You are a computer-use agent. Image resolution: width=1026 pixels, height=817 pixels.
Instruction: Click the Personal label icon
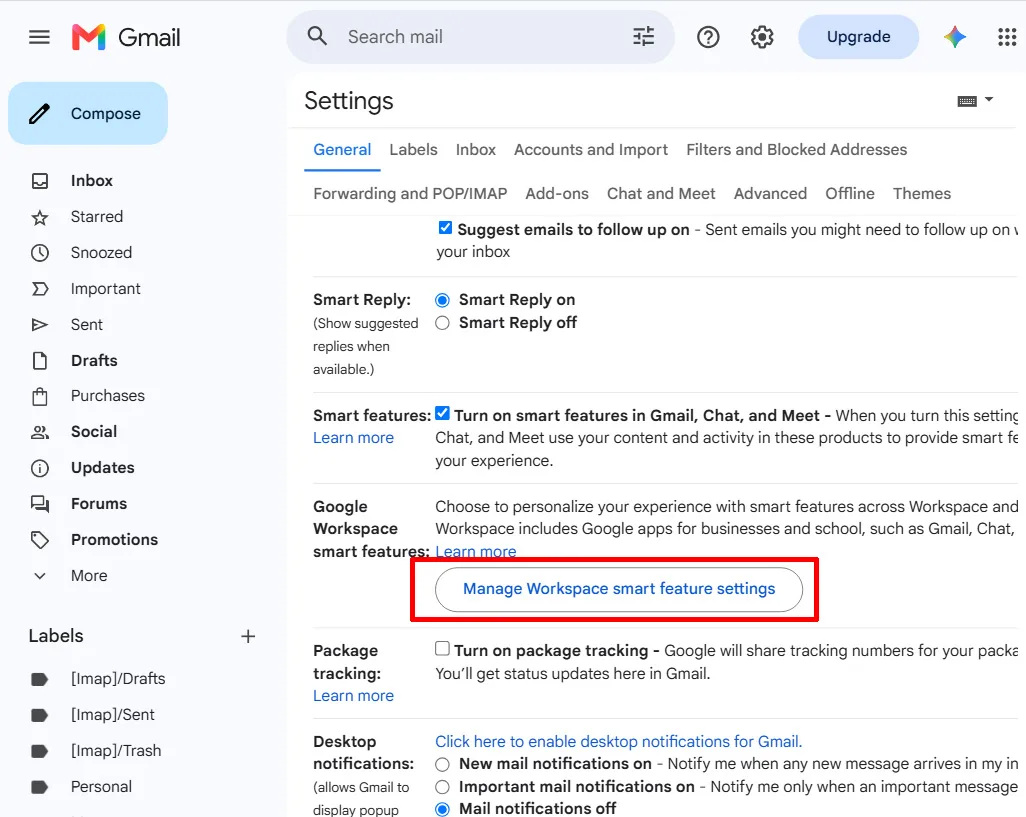click(x=40, y=788)
